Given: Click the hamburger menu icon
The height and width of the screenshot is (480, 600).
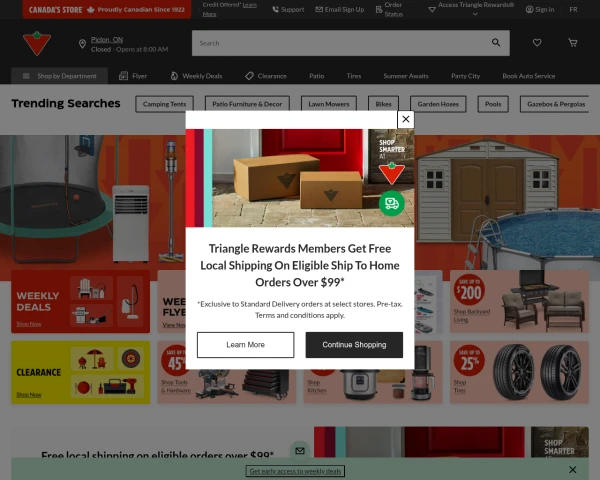Looking at the screenshot, I should point(26,76).
